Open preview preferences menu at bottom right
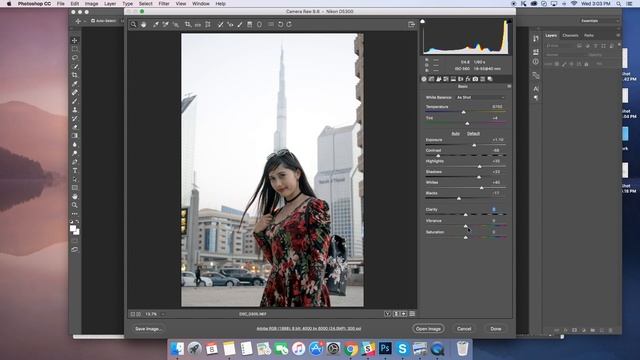Screen dimensions: 640x360 [x=412, y=314]
